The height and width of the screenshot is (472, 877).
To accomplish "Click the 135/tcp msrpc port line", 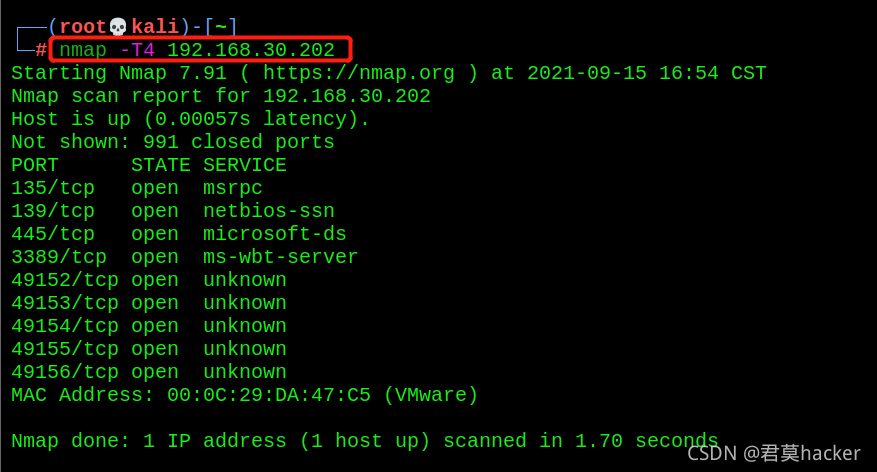I will [137, 188].
